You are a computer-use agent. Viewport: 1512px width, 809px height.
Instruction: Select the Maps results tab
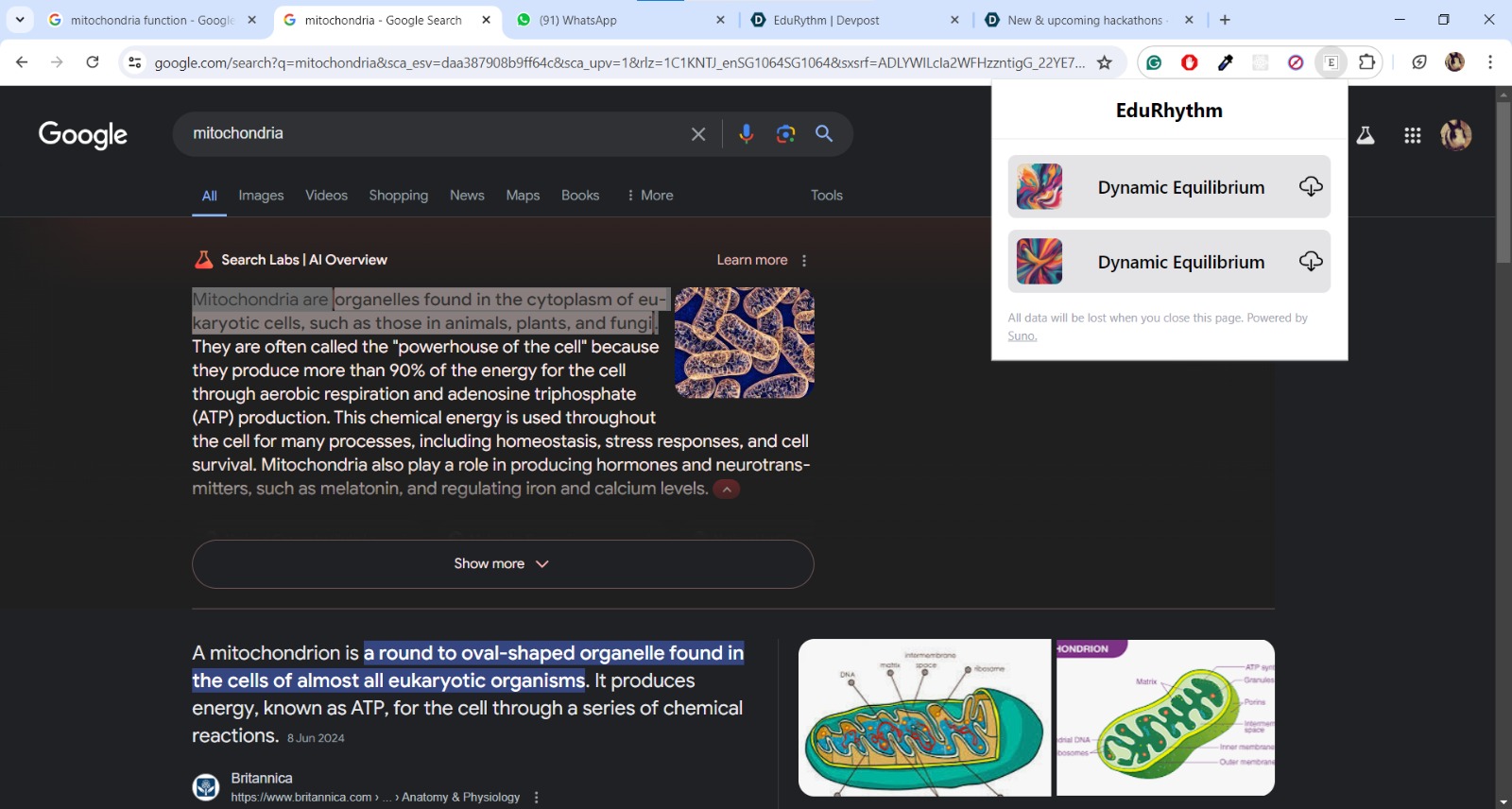coord(523,196)
